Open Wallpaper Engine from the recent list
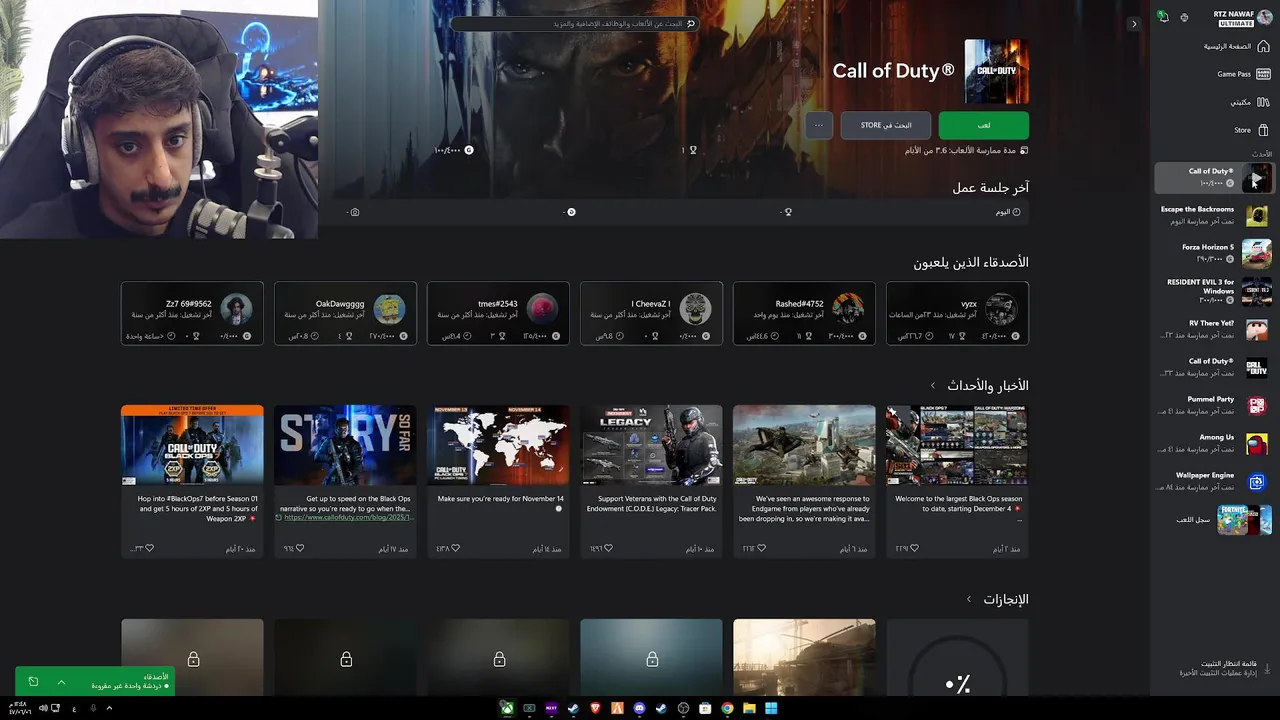This screenshot has width=1280, height=720. point(1214,481)
